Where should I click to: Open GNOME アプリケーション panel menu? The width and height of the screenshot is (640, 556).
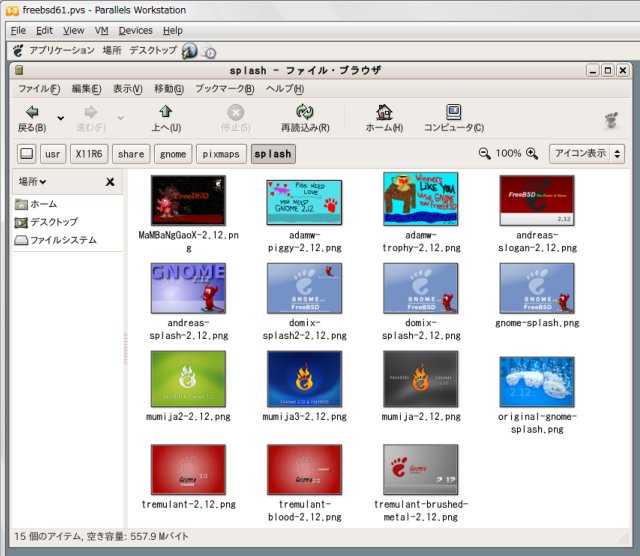(62, 50)
